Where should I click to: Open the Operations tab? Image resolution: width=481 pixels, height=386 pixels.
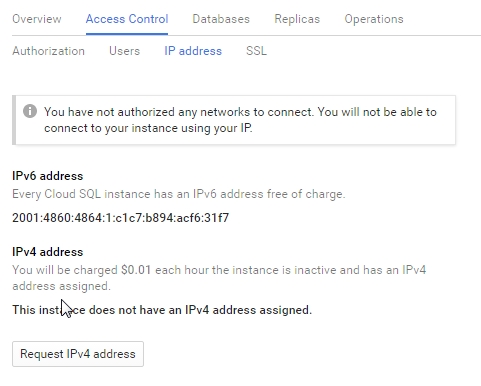tap(374, 19)
